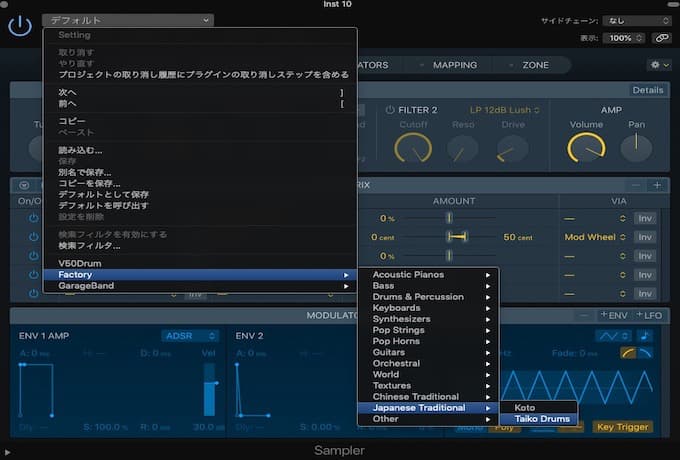
Task: Expand the Chinese Traditional submenu
Action: (428, 397)
